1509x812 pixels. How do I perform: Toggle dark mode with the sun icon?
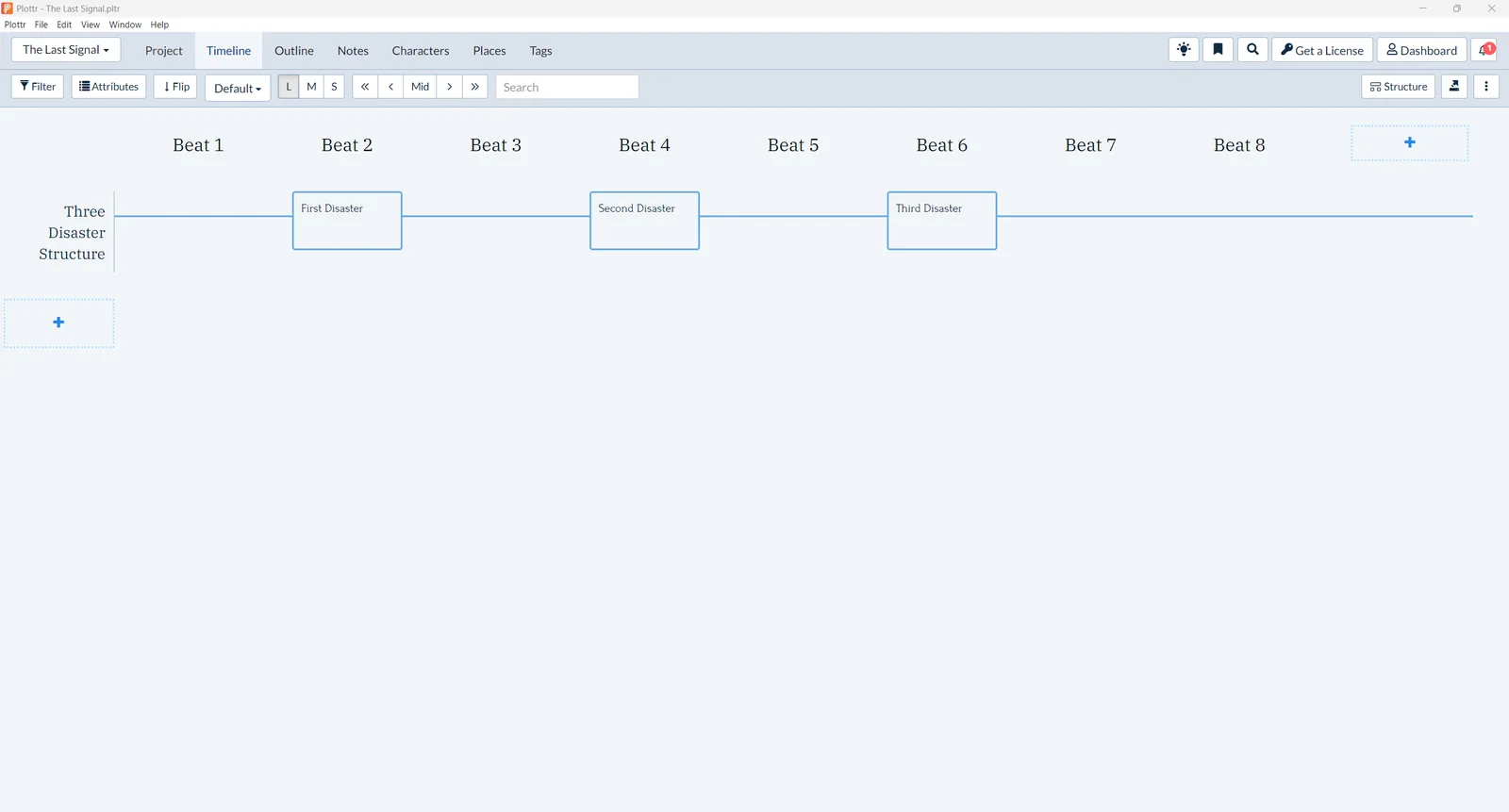1184,50
